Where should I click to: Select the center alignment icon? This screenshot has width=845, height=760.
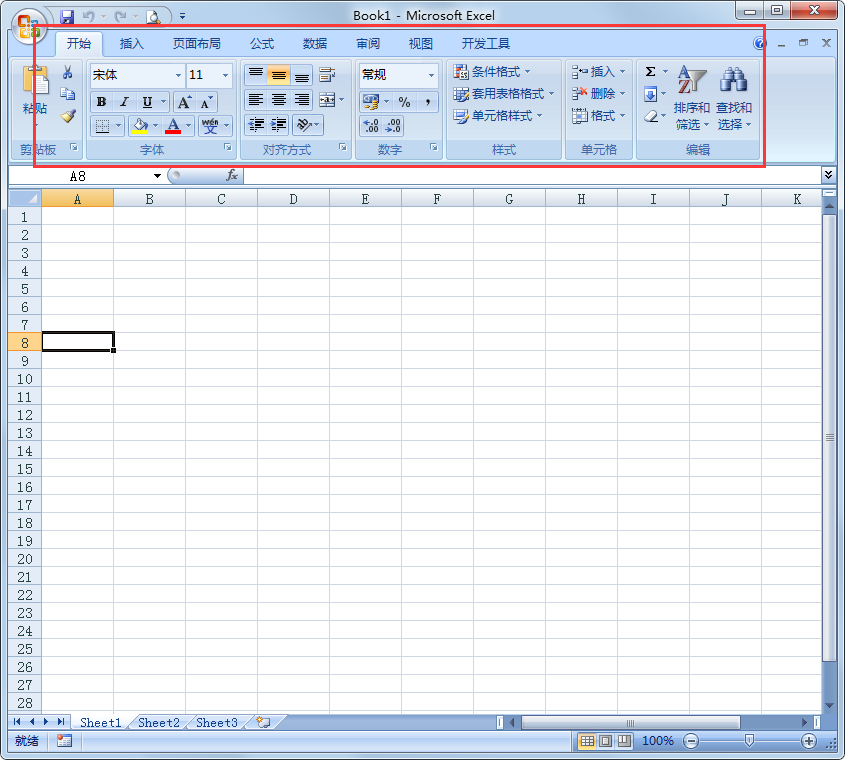[278, 101]
